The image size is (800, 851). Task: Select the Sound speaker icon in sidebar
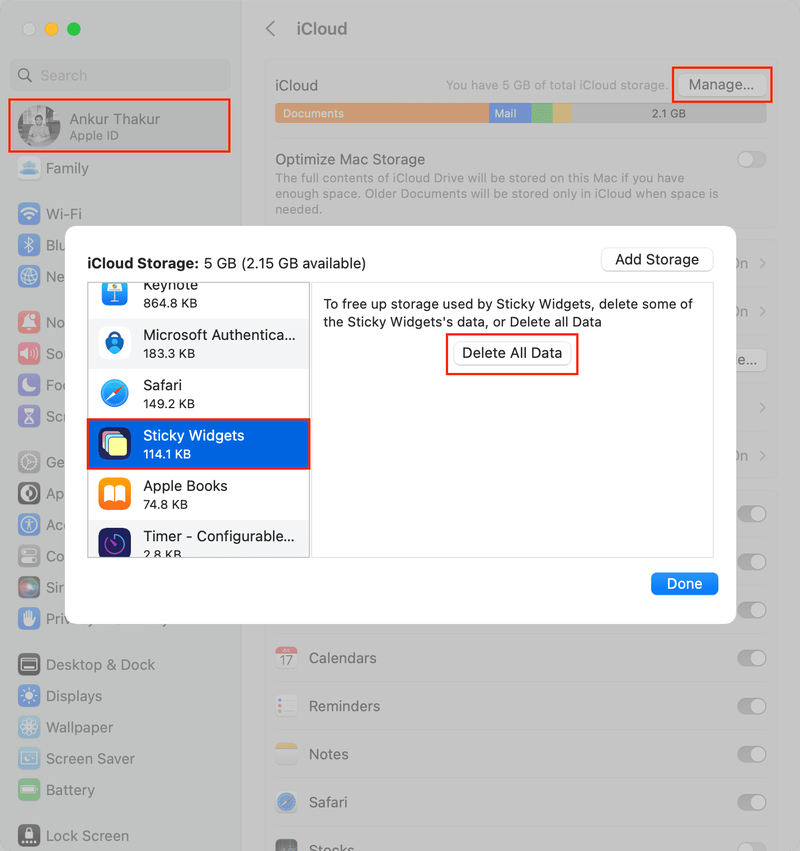point(29,354)
